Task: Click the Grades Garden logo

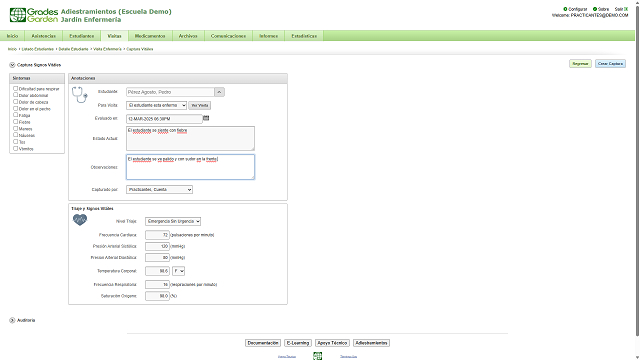Action: coord(34,15)
